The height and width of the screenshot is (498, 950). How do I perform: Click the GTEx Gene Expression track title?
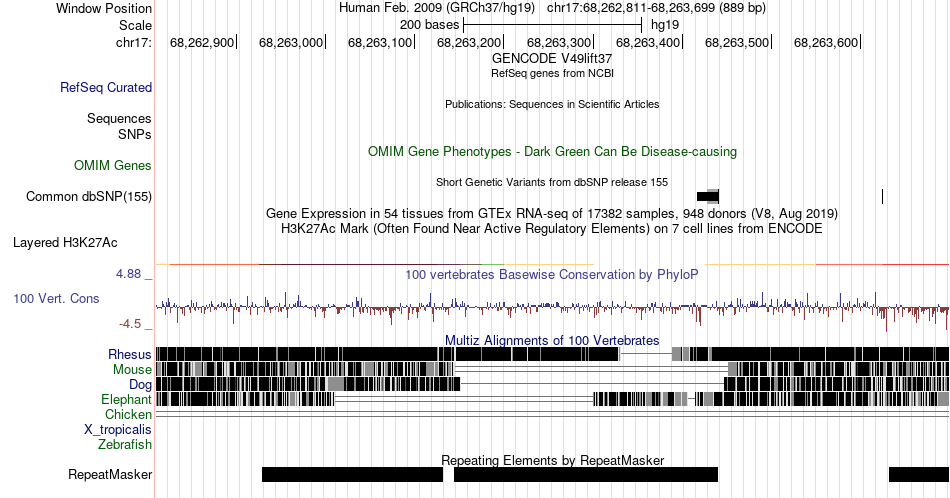pyautogui.click(x=552, y=213)
